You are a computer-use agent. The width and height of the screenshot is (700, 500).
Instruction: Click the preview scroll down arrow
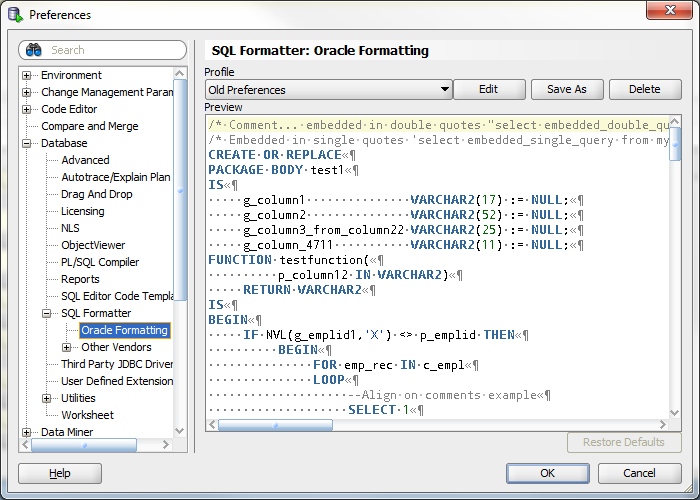click(675, 413)
